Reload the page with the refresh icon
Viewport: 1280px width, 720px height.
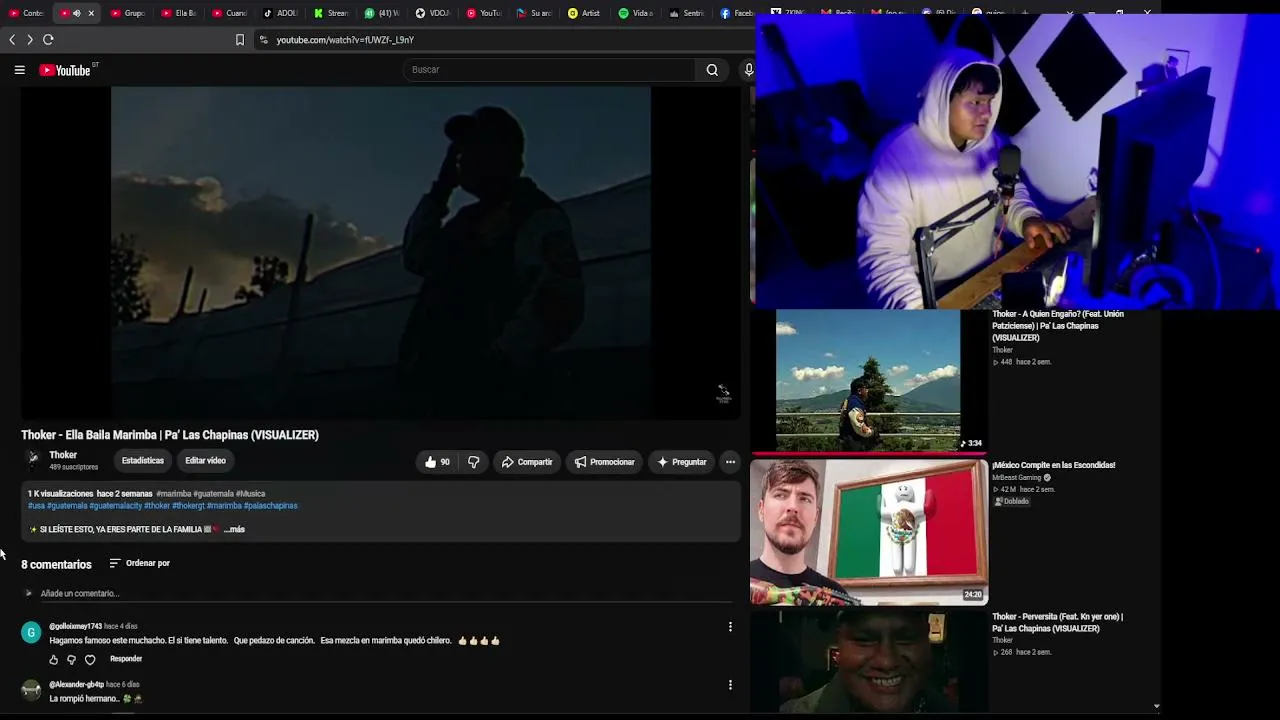click(48, 40)
